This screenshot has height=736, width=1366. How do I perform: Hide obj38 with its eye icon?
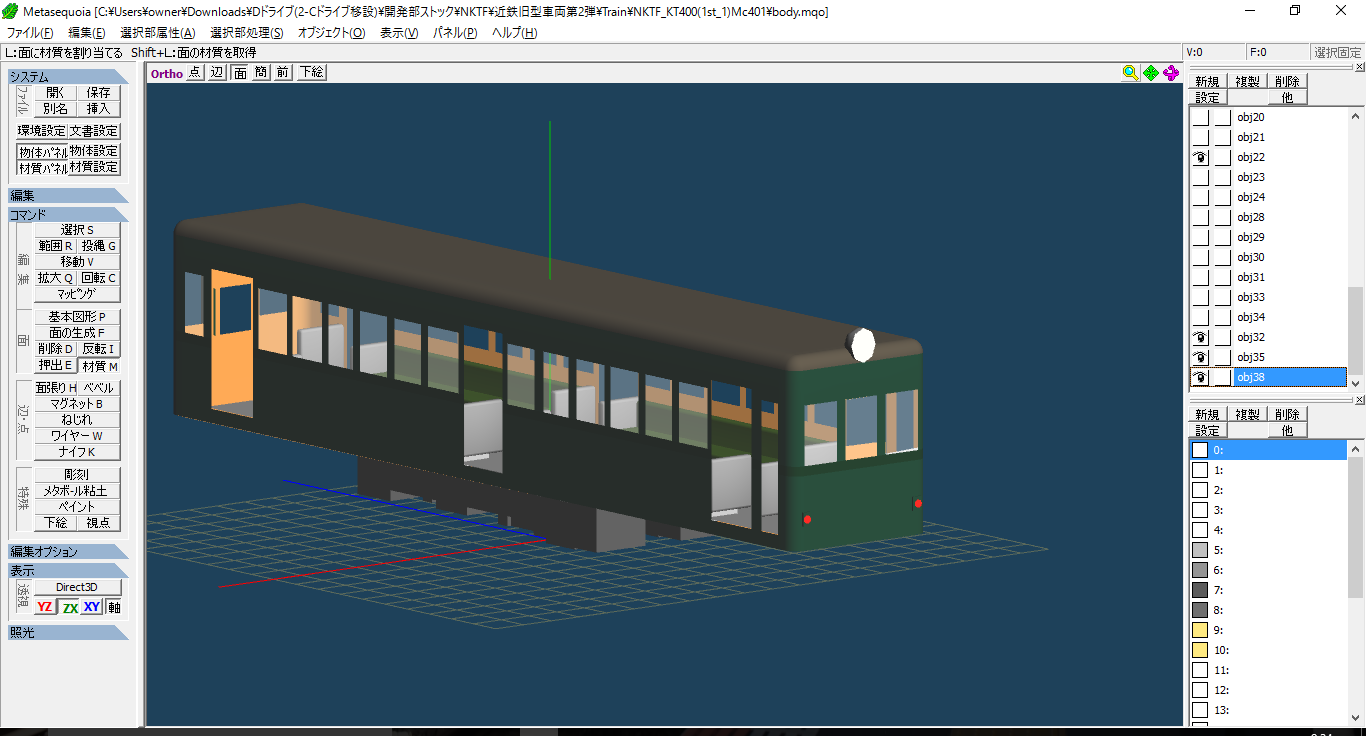1200,377
